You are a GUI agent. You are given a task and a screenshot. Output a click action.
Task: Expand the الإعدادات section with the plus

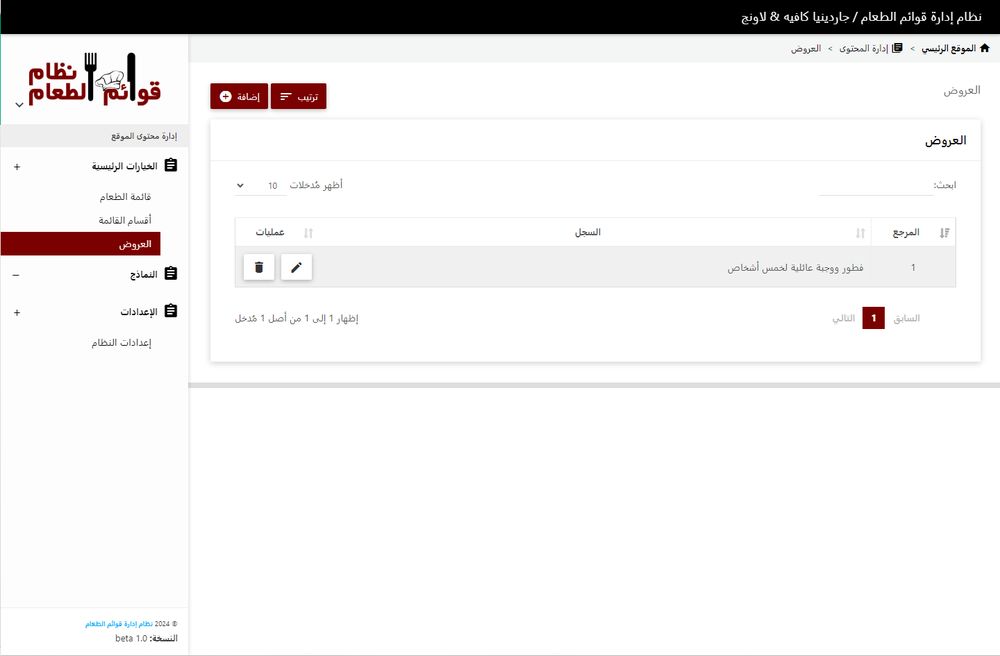[16, 311]
